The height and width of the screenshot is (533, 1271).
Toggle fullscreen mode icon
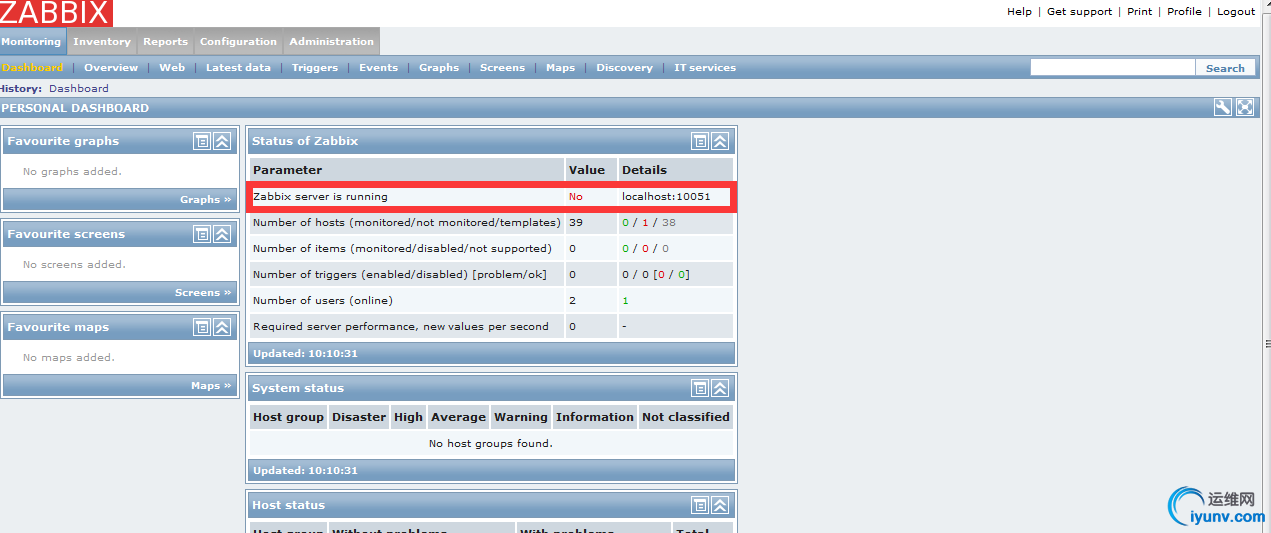[1245, 108]
